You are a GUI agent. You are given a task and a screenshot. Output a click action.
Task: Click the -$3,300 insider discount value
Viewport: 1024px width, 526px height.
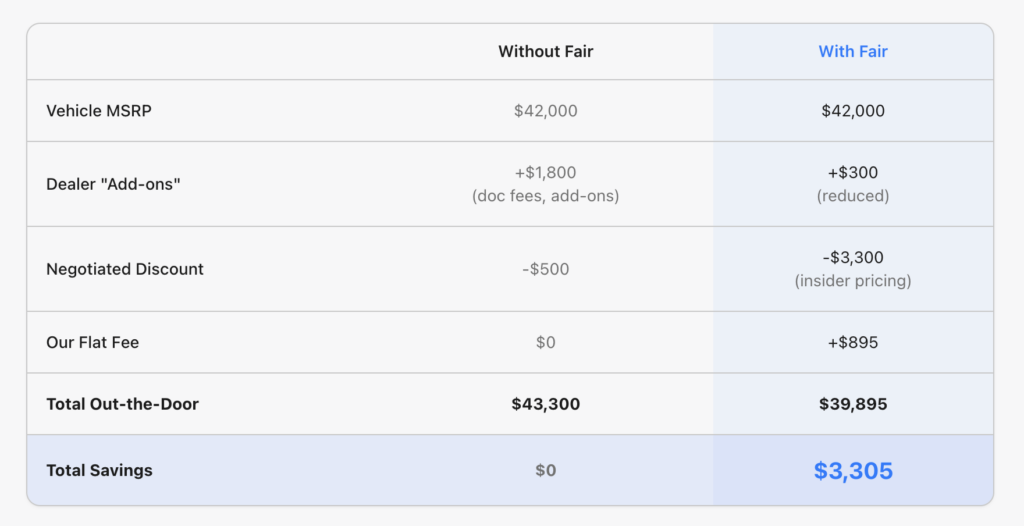[853, 258]
